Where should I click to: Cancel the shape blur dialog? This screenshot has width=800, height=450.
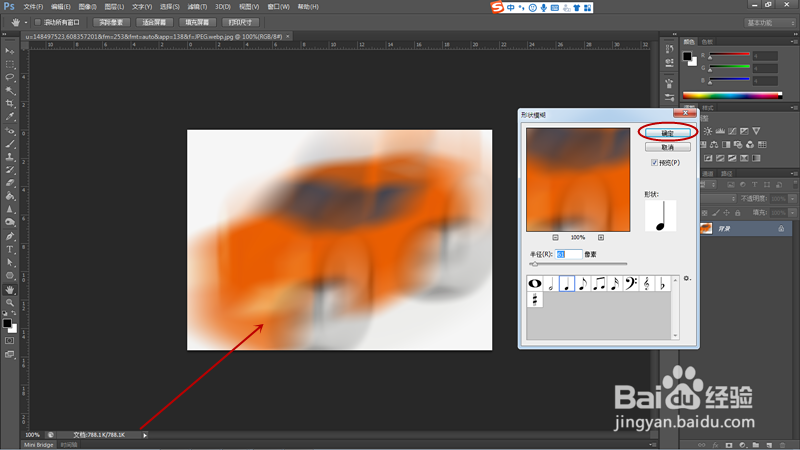coord(668,147)
